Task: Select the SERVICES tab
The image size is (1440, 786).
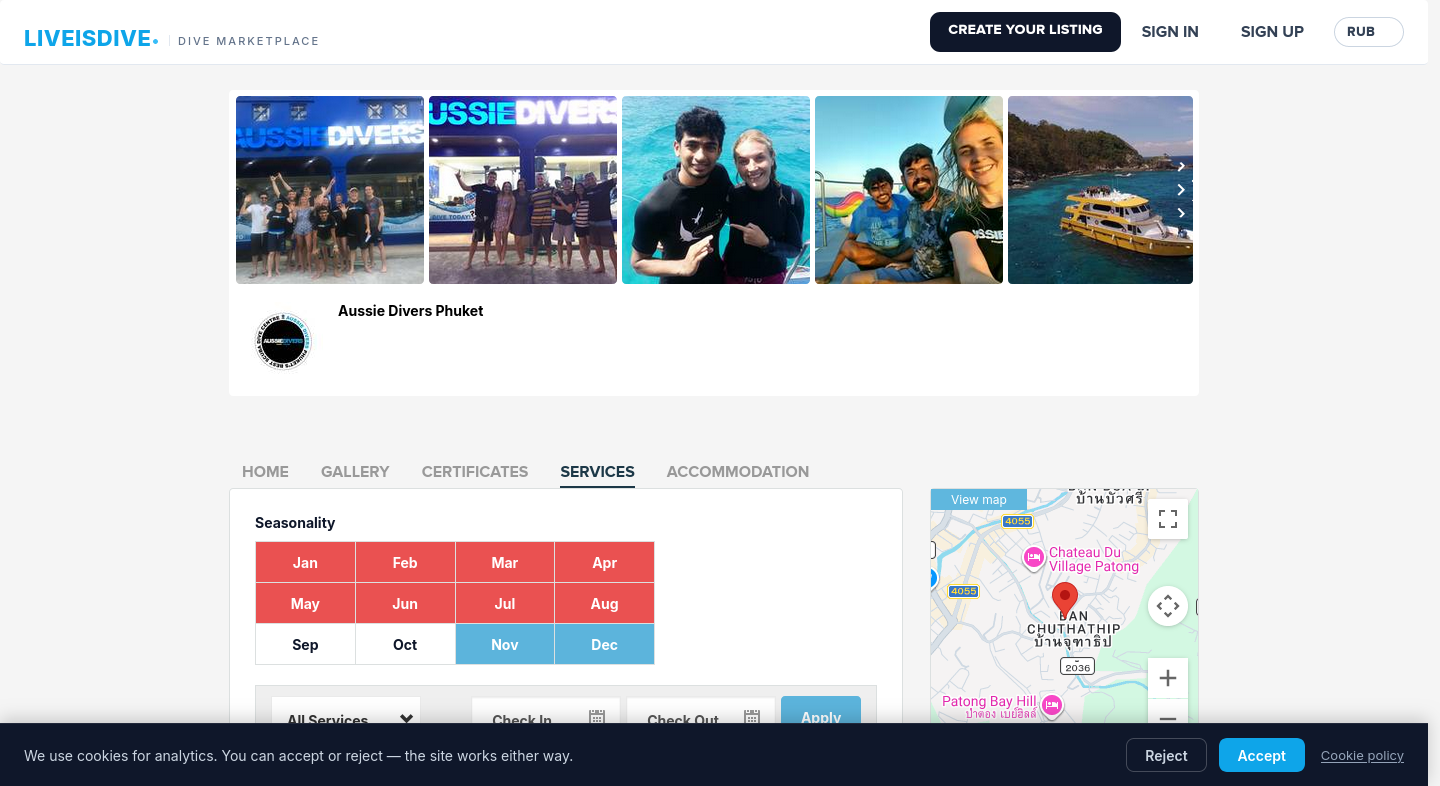Action: 597,471
